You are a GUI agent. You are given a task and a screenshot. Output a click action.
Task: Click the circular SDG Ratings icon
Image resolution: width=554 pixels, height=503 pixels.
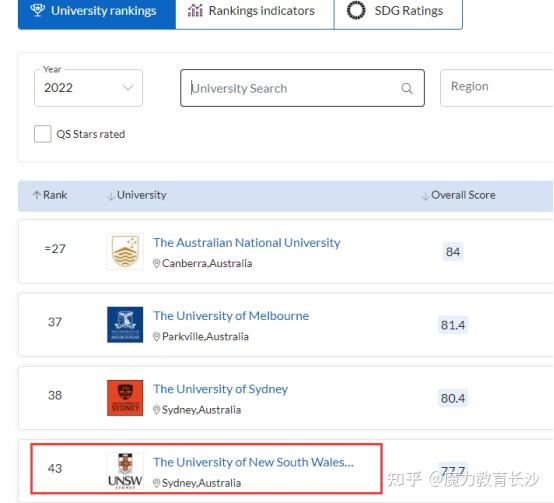point(356,10)
